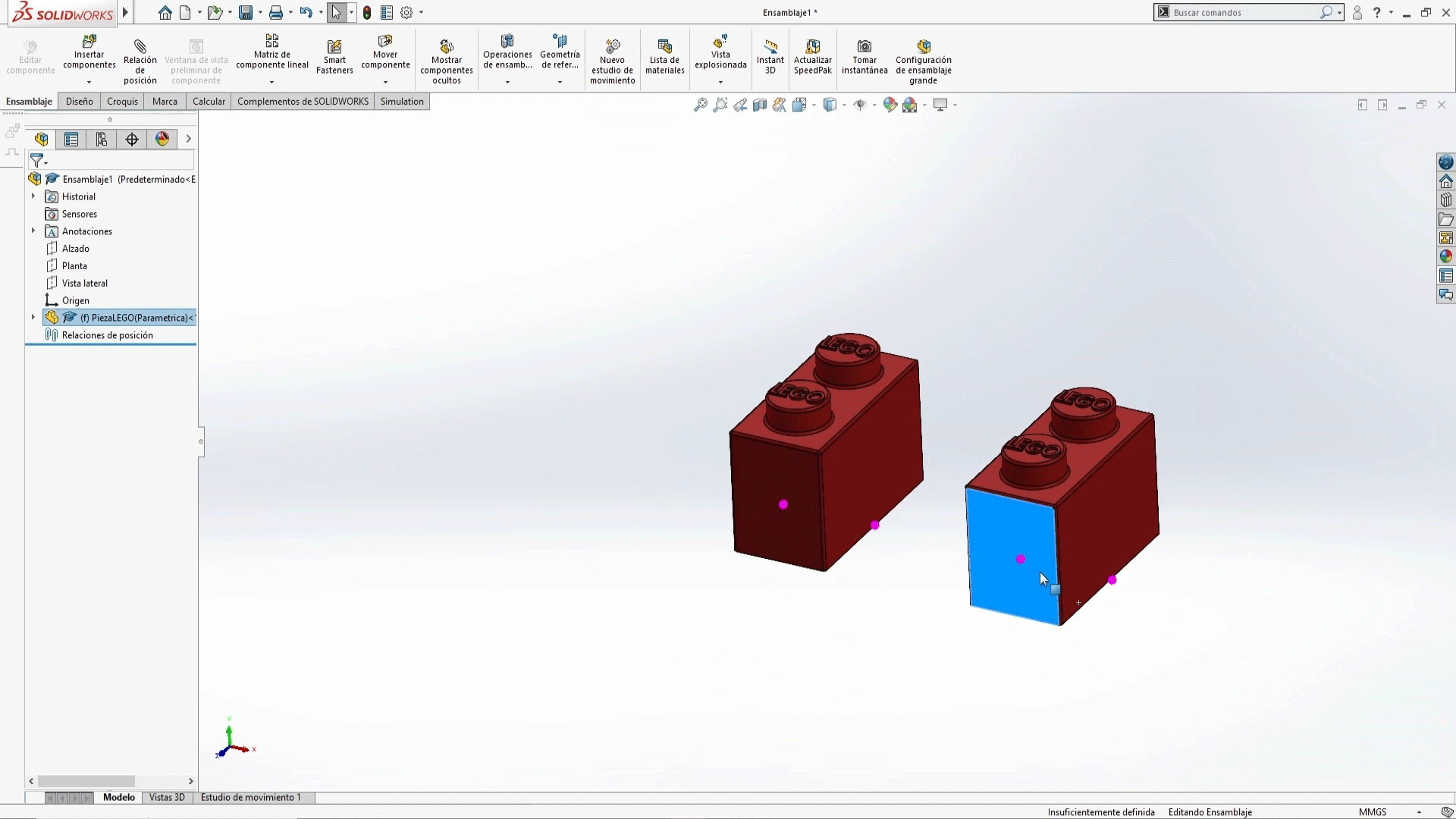
Task: Create Nuevo estudio de movimiento
Action: (x=612, y=61)
